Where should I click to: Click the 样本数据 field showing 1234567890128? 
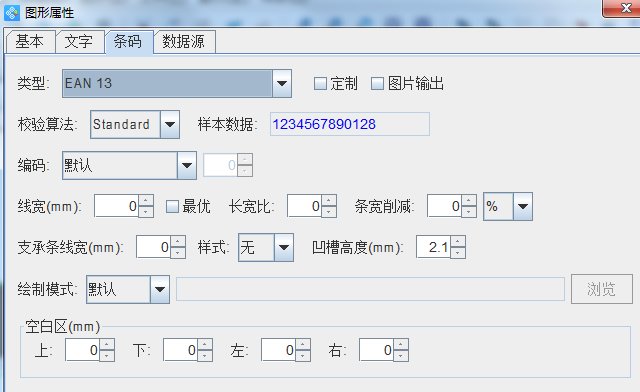[350, 124]
